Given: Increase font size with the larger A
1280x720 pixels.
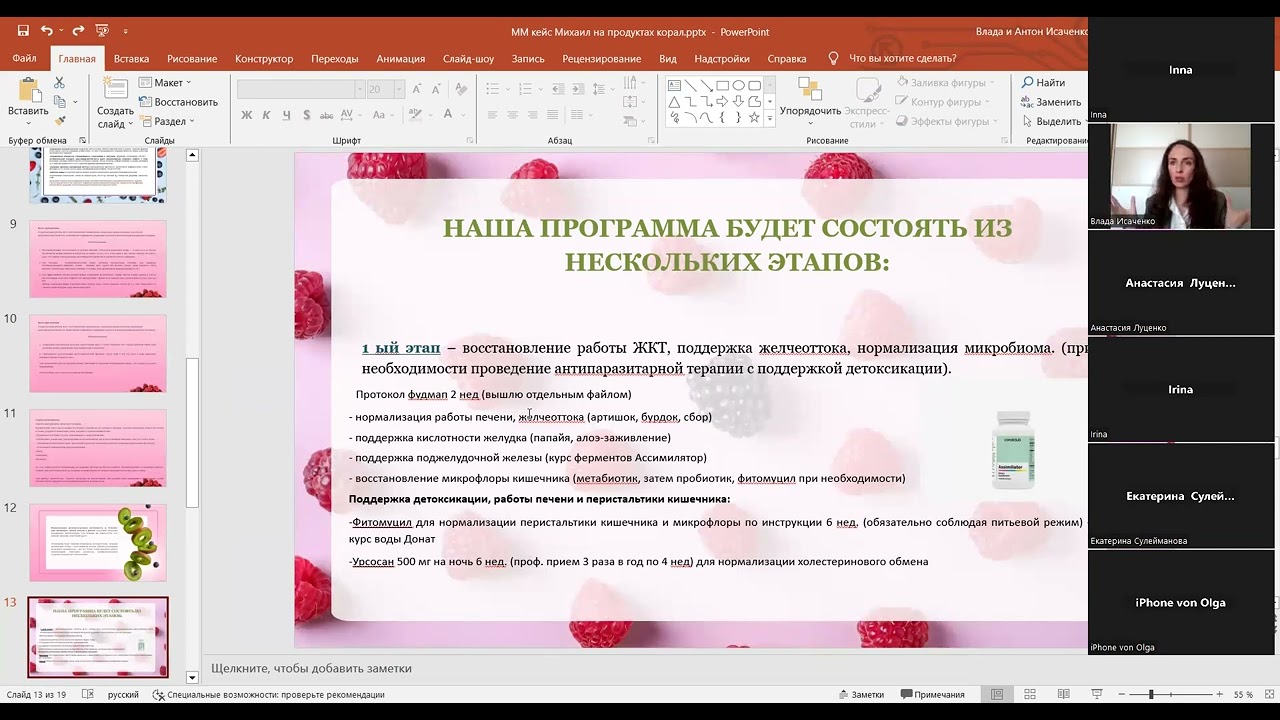Looking at the screenshot, I should click(x=418, y=89).
